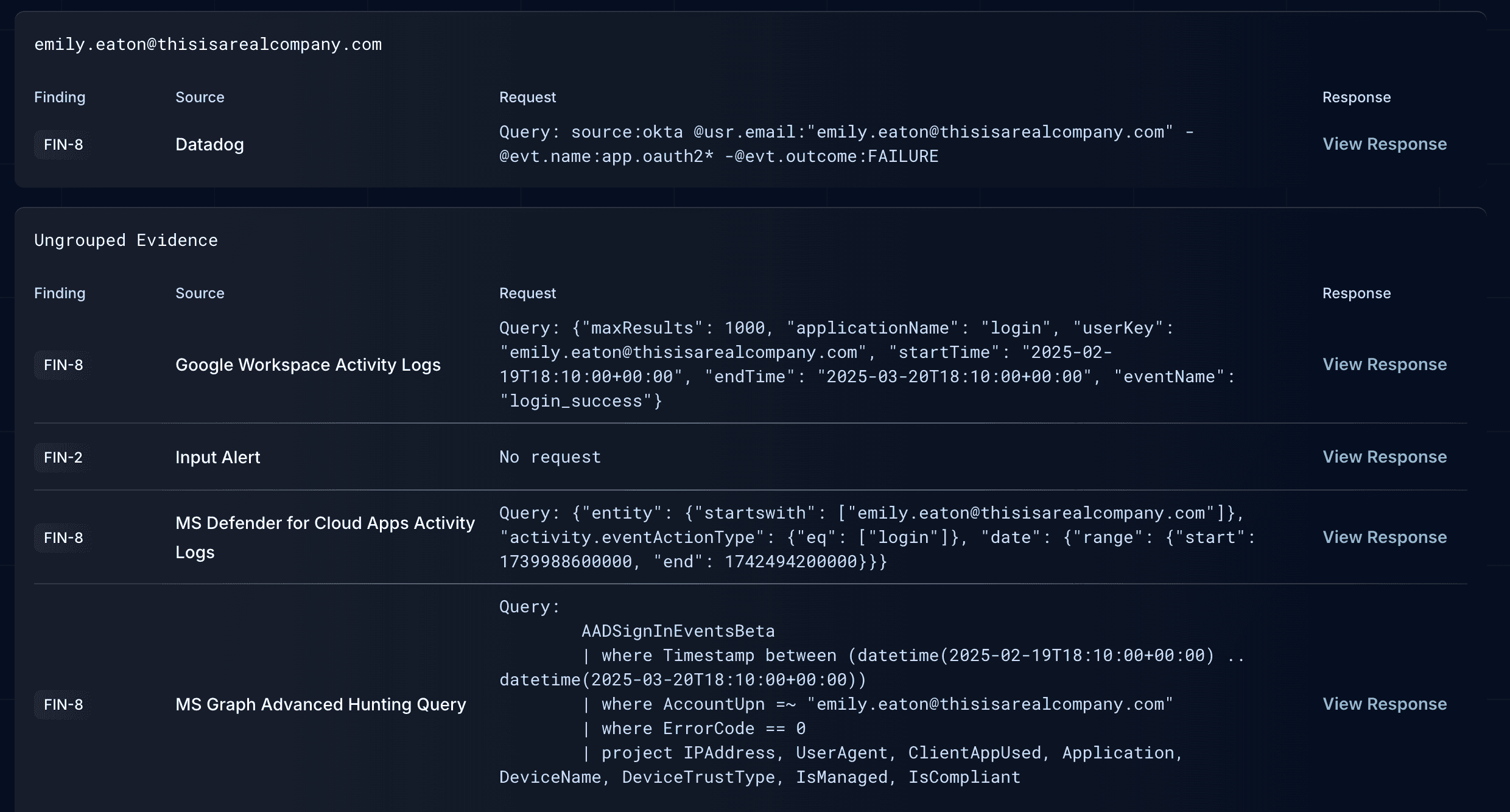Select the emily.eaton@thisisarealcompany.com group heading
1510x812 pixels.
click(208, 44)
